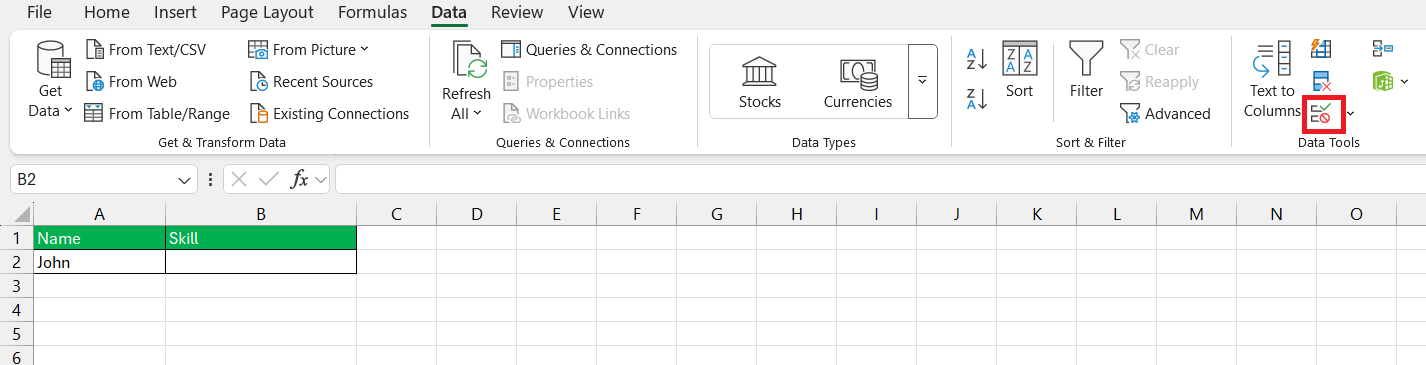Open the Sort dialog

point(1020,70)
